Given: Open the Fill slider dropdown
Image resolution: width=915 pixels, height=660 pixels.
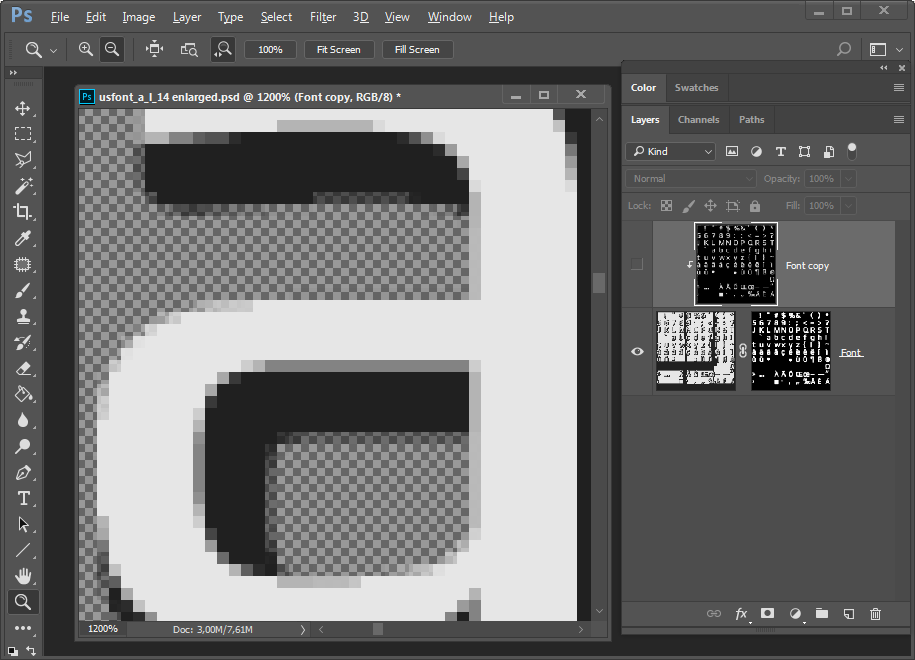Looking at the screenshot, I should click(849, 205).
